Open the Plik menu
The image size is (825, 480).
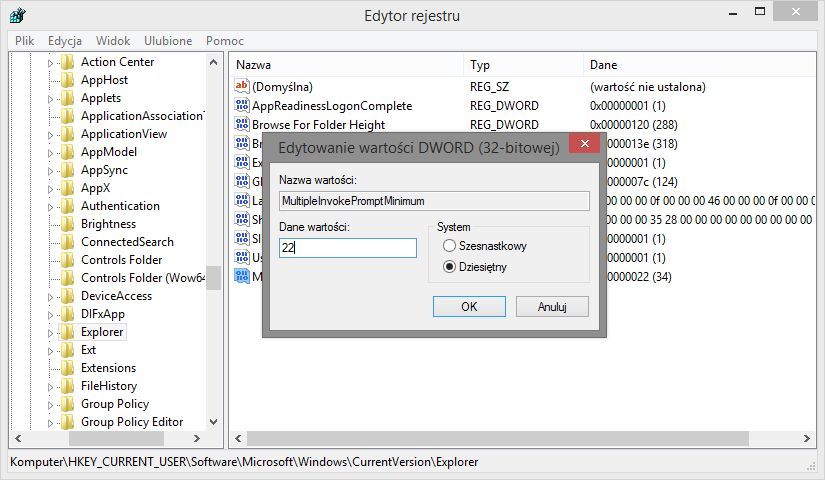24,41
